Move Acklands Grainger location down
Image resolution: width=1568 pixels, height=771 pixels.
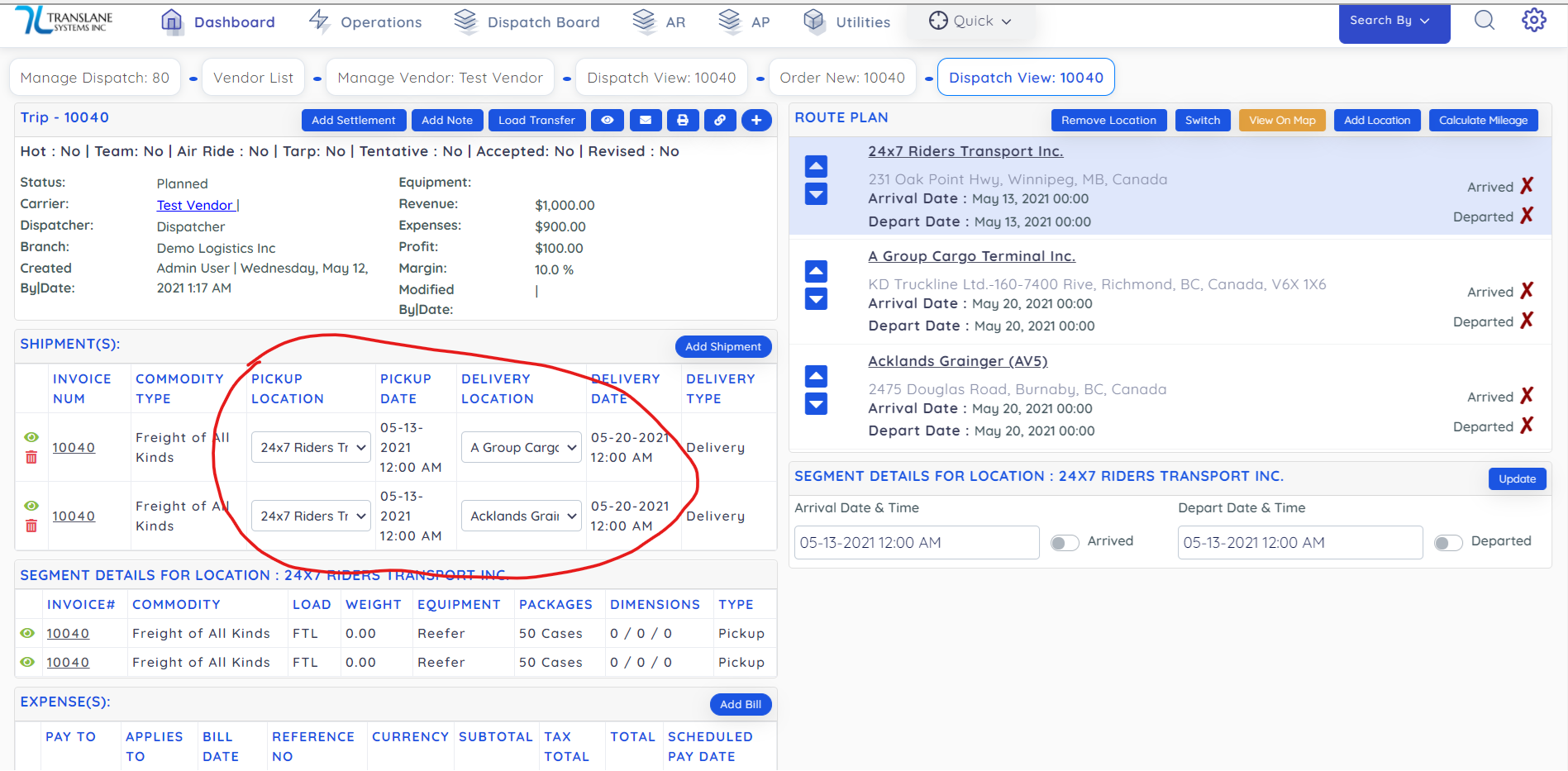click(x=816, y=404)
